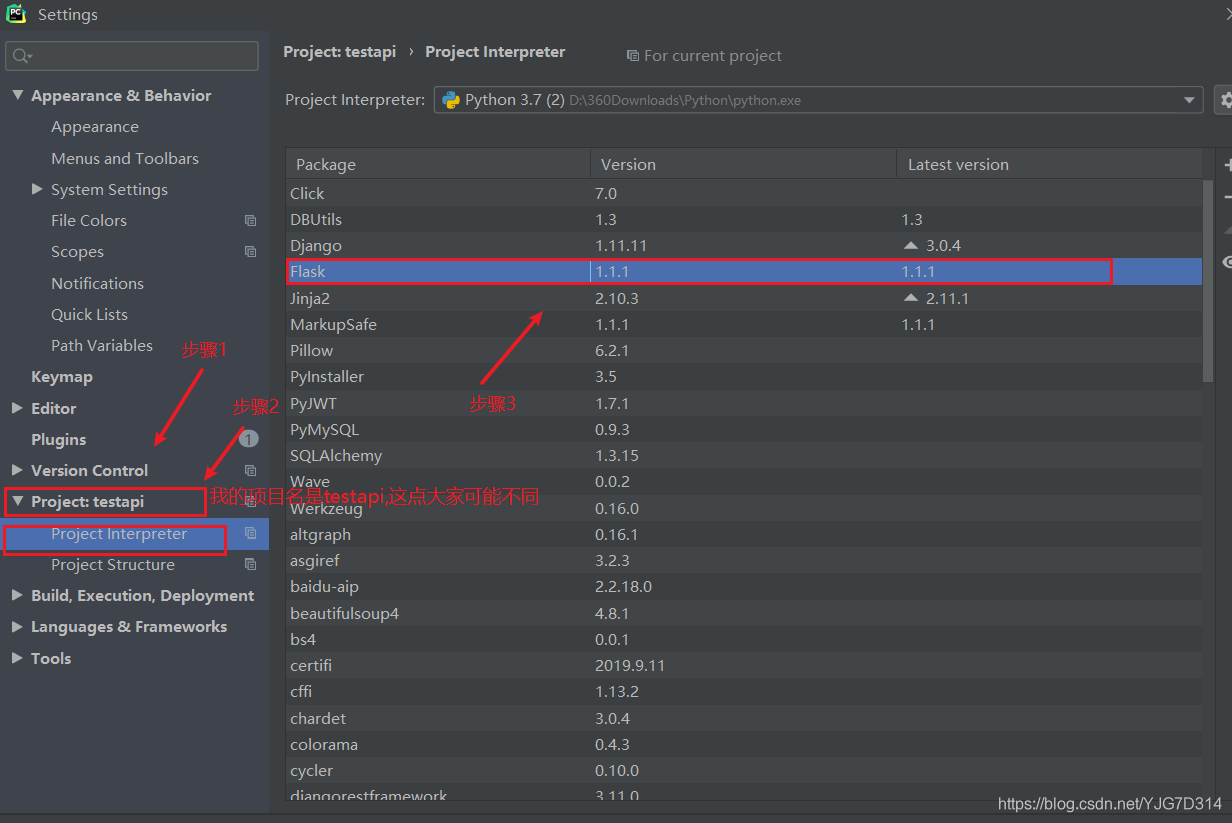Click the settings search input field
The image size is (1232, 823).
(132, 56)
